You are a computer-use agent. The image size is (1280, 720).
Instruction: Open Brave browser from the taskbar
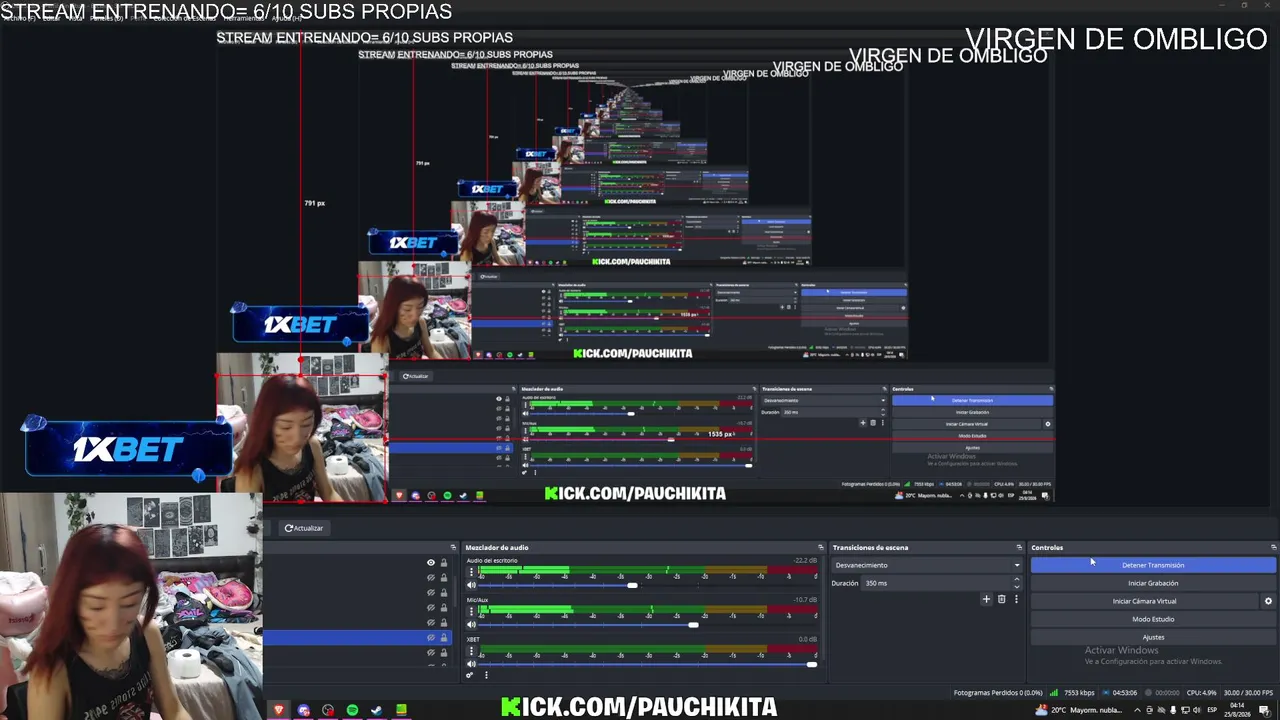click(x=279, y=710)
